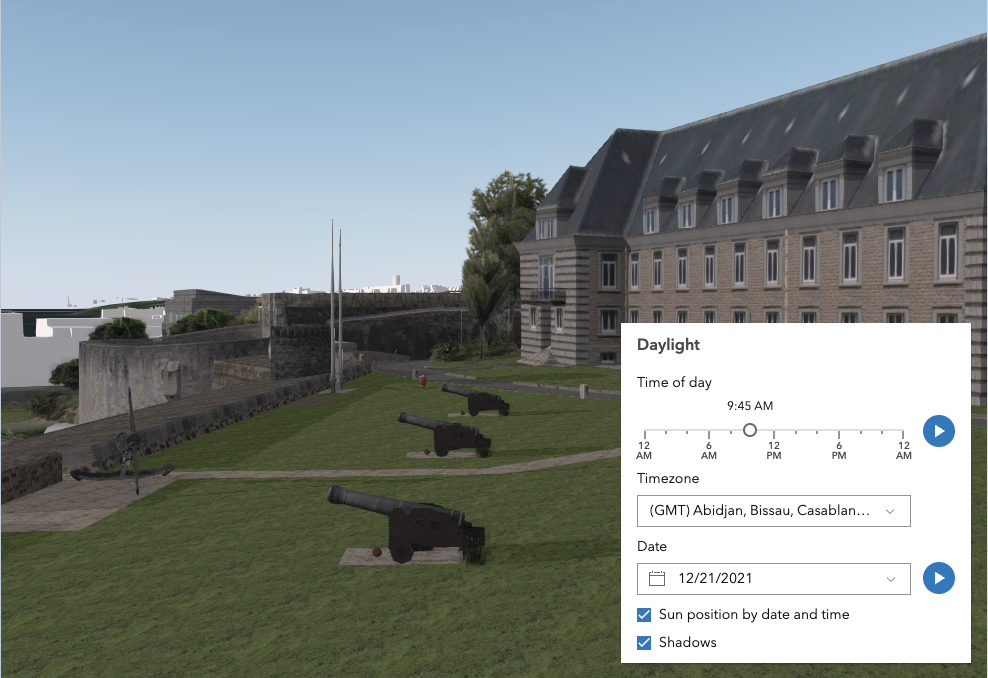The height and width of the screenshot is (678, 988).
Task: Uncheck the Shadows checkbox
Action: pos(644,642)
